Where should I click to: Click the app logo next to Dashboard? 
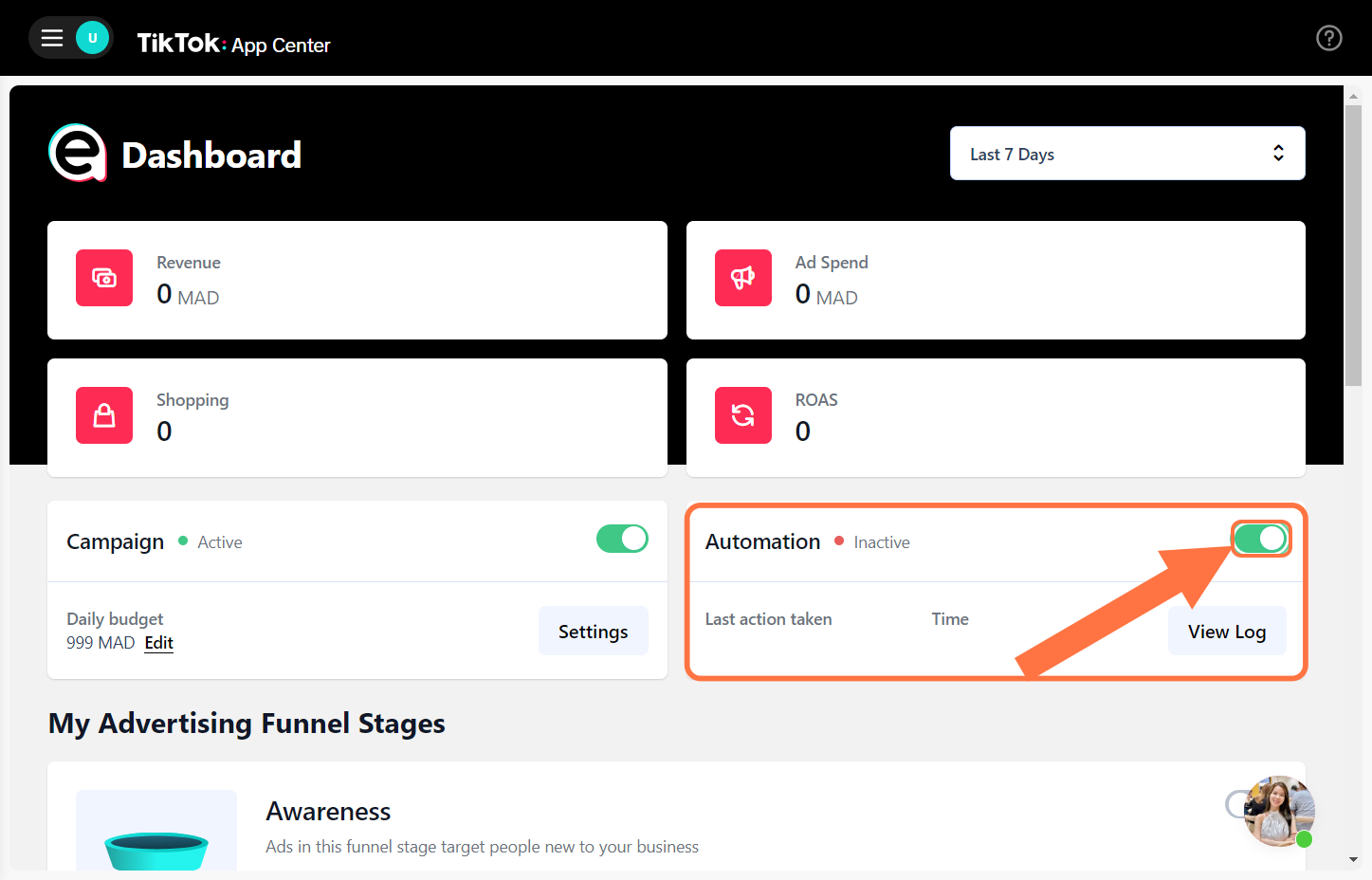point(77,154)
